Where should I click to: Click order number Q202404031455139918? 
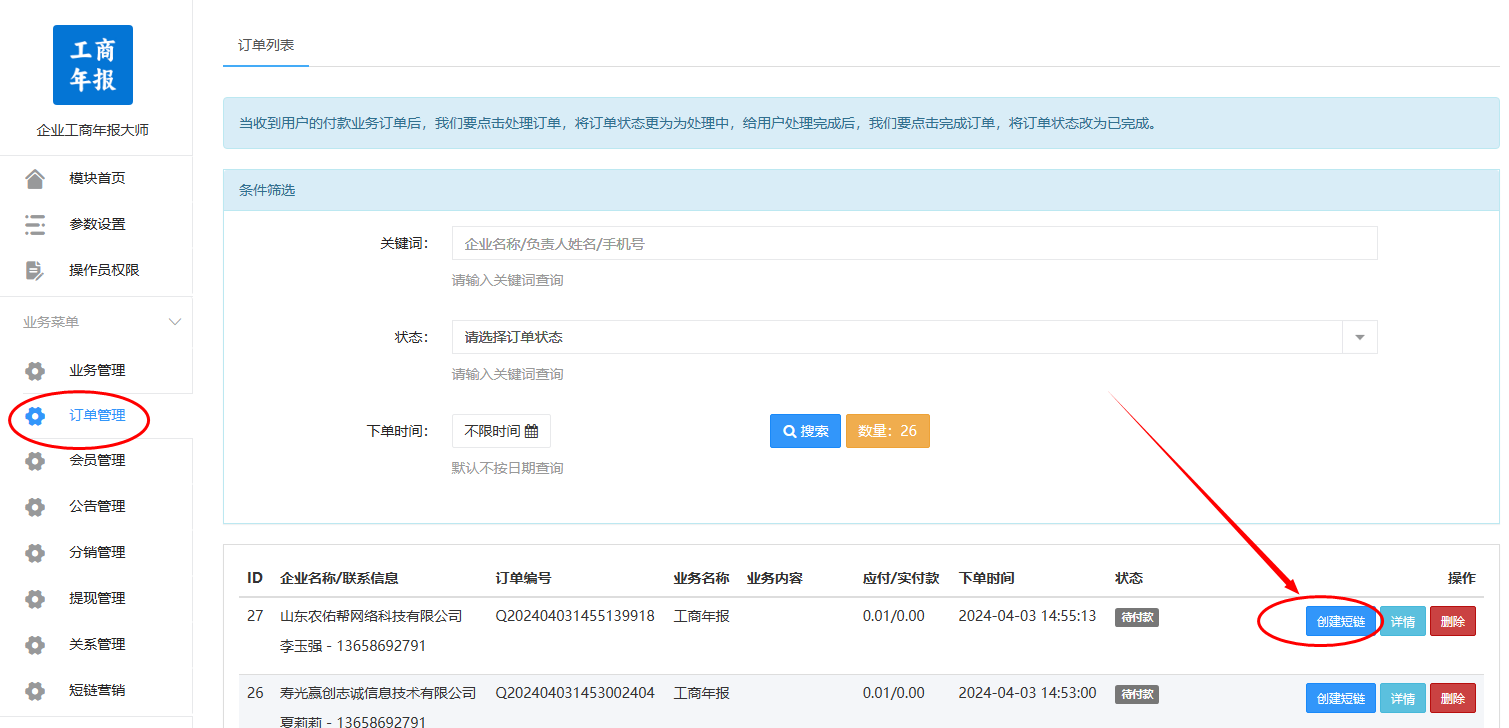(575, 616)
